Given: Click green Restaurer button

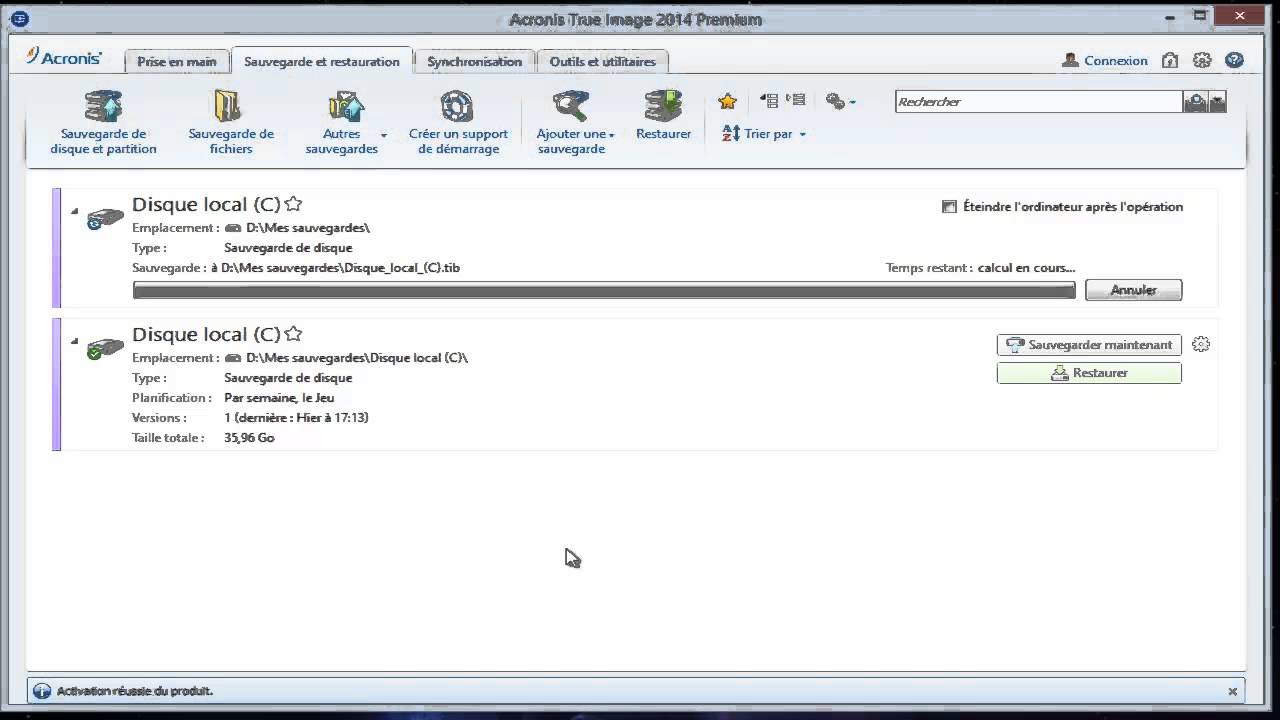Looking at the screenshot, I should pos(1089,373).
